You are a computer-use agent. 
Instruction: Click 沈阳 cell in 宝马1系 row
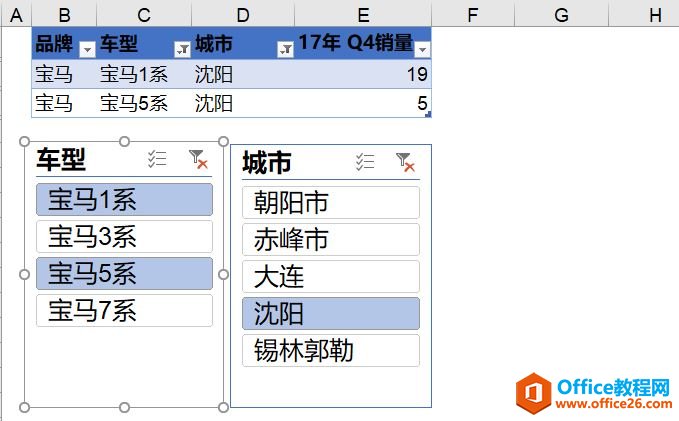click(243, 74)
